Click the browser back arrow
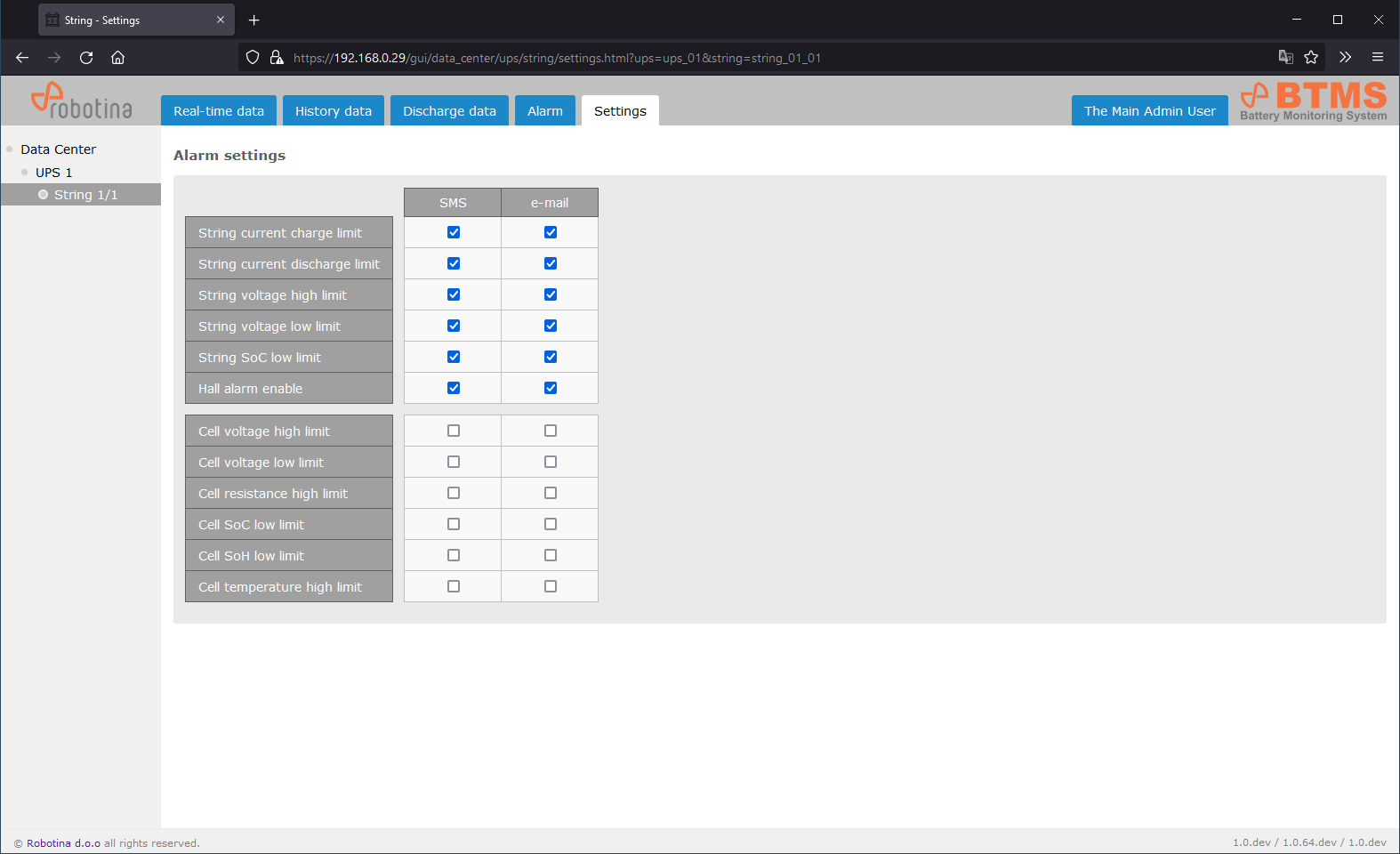The height and width of the screenshot is (854, 1400). (x=22, y=58)
